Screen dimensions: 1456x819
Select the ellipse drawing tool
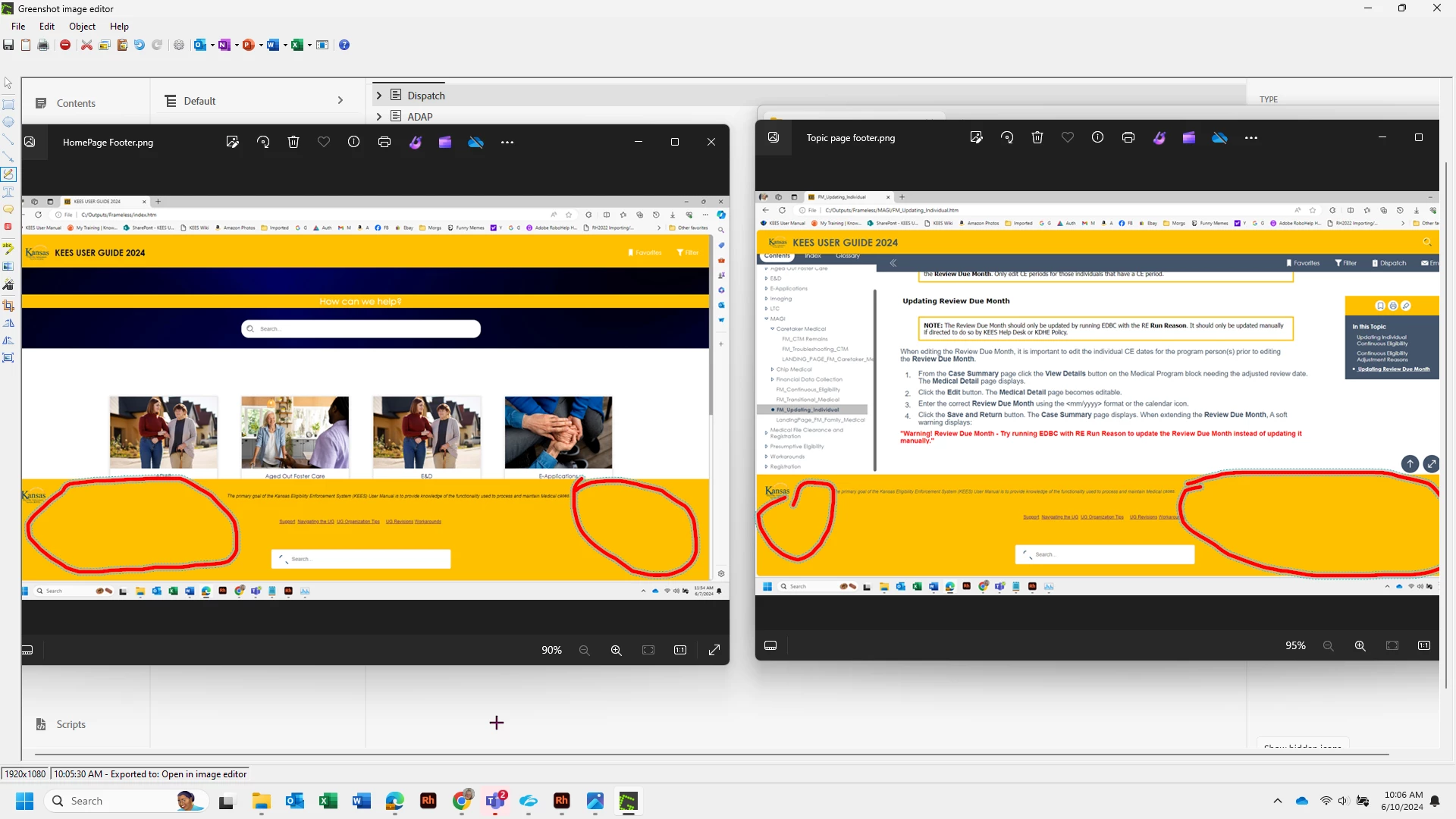coord(8,122)
